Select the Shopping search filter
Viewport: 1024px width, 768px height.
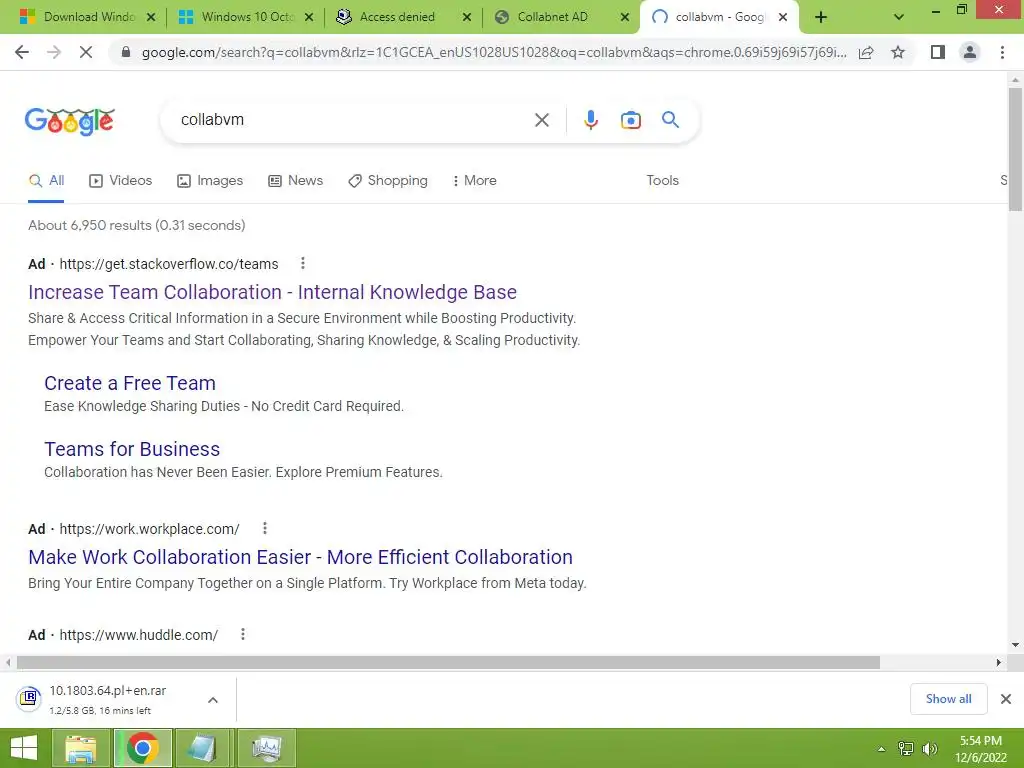point(388,181)
